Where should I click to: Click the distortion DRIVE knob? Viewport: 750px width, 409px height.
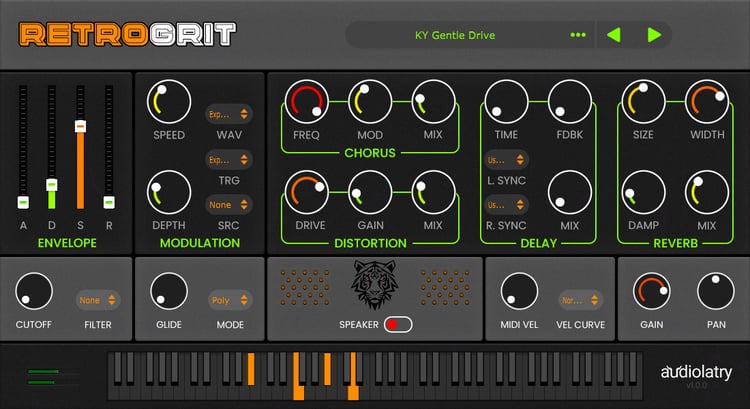point(307,192)
